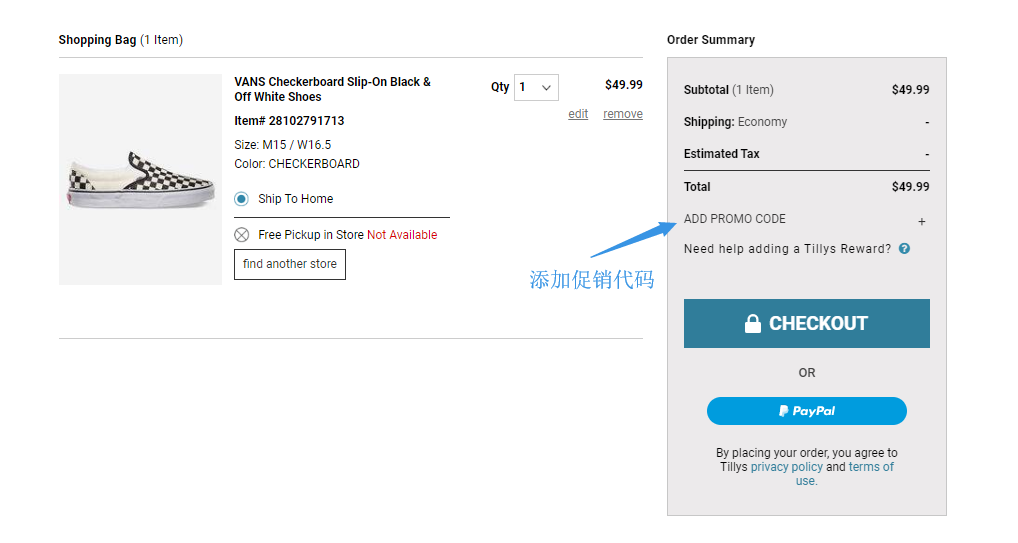Click the help question mark icon
1018x543 pixels.
coord(904,249)
